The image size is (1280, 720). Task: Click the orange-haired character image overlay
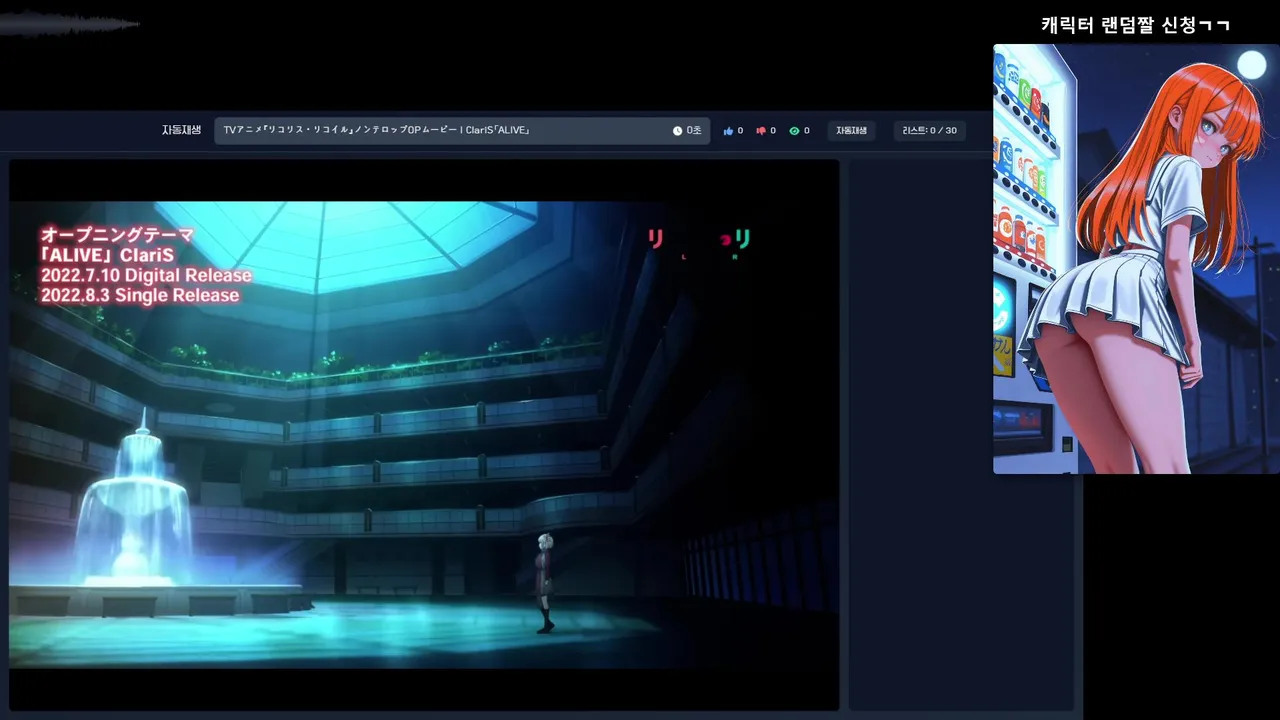pyautogui.click(x=1136, y=259)
